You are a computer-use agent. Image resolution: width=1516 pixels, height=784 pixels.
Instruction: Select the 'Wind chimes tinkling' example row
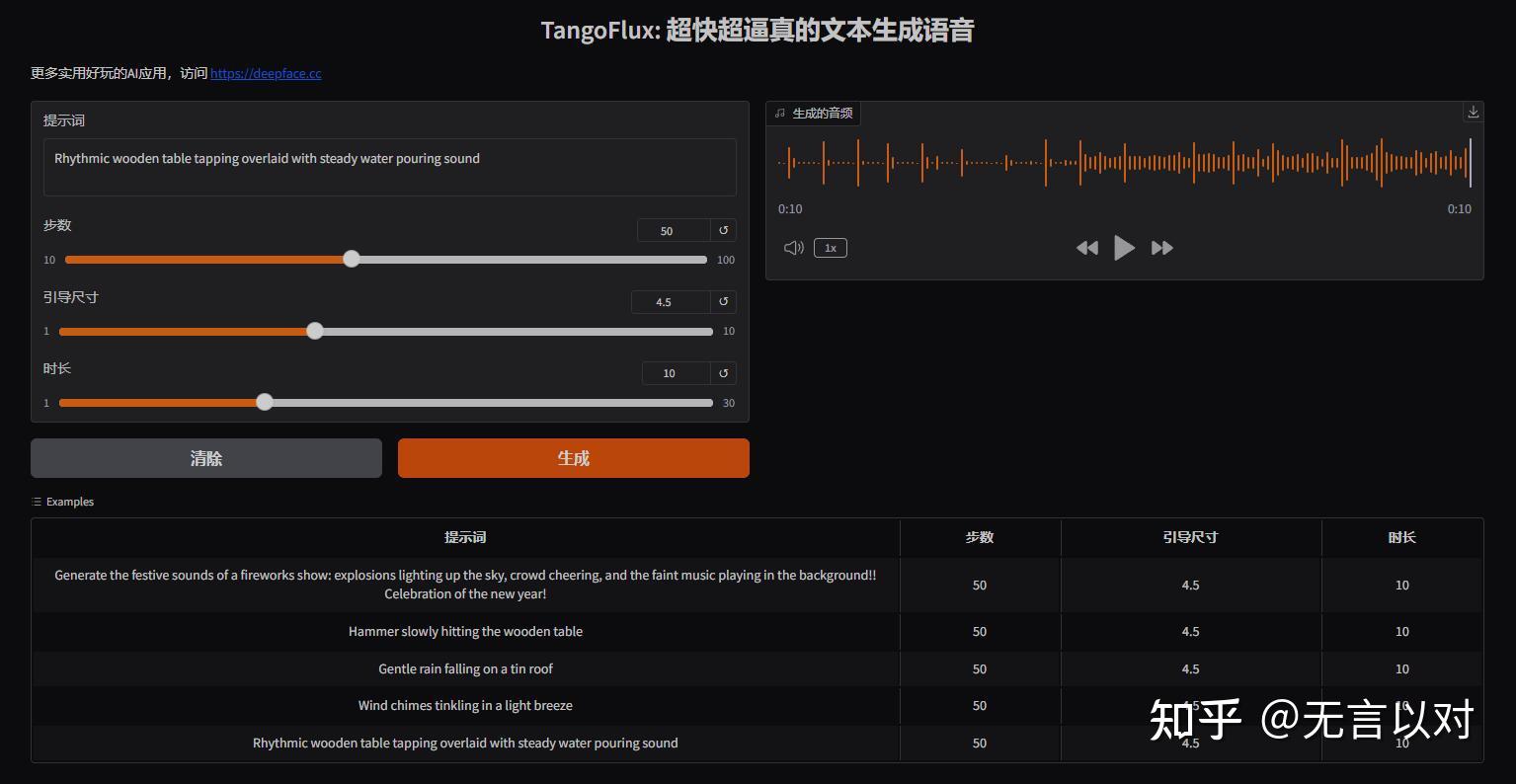coord(464,705)
